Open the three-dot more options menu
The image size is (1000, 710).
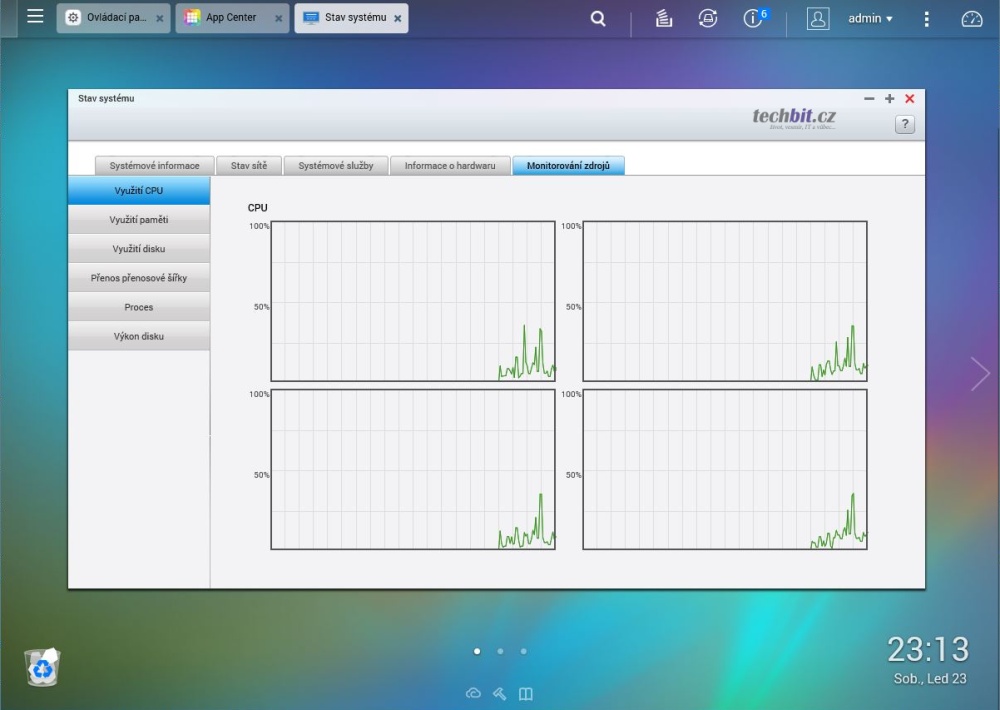[927, 18]
